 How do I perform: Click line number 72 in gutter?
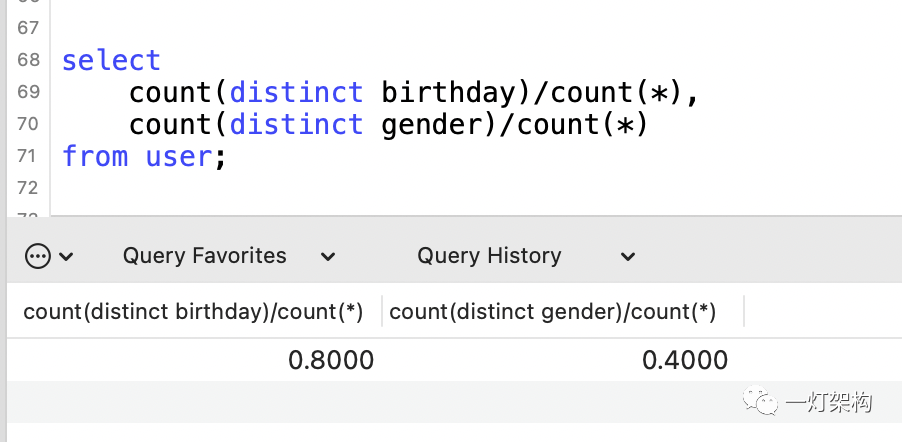(x=28, y=188)
